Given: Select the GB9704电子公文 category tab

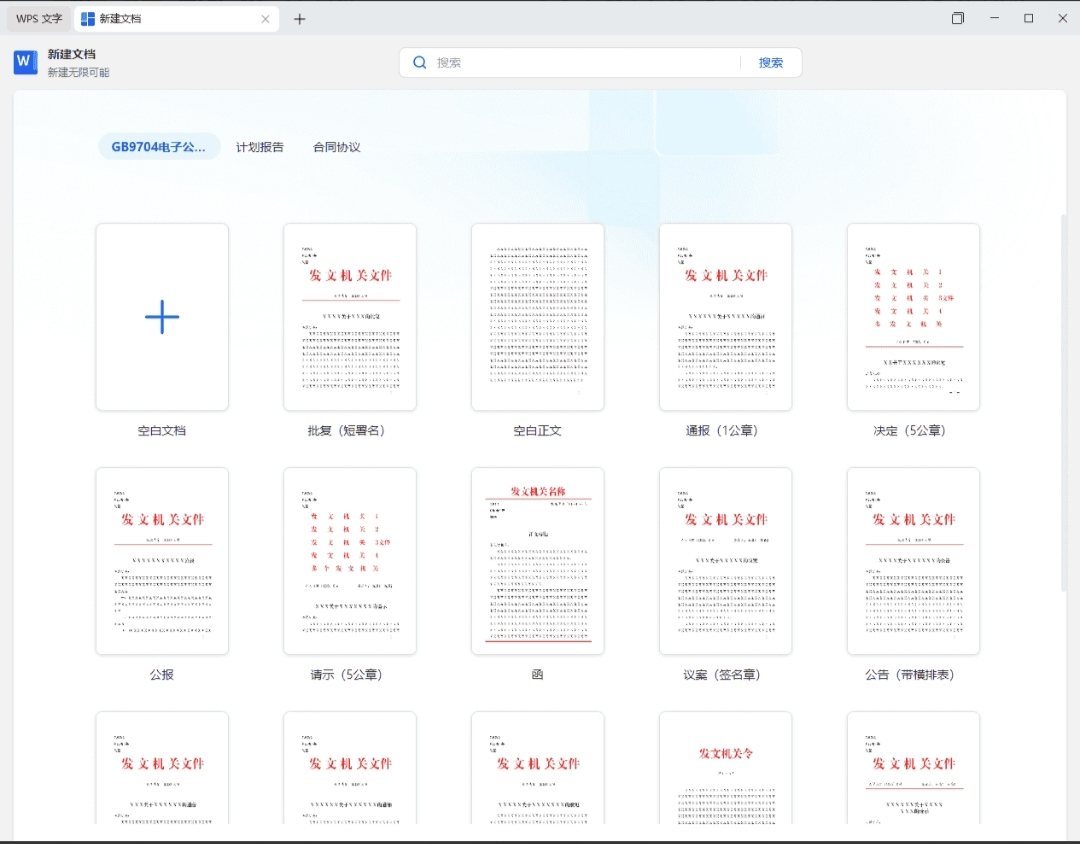Looking at the screenshot, I should coord(159,147).
